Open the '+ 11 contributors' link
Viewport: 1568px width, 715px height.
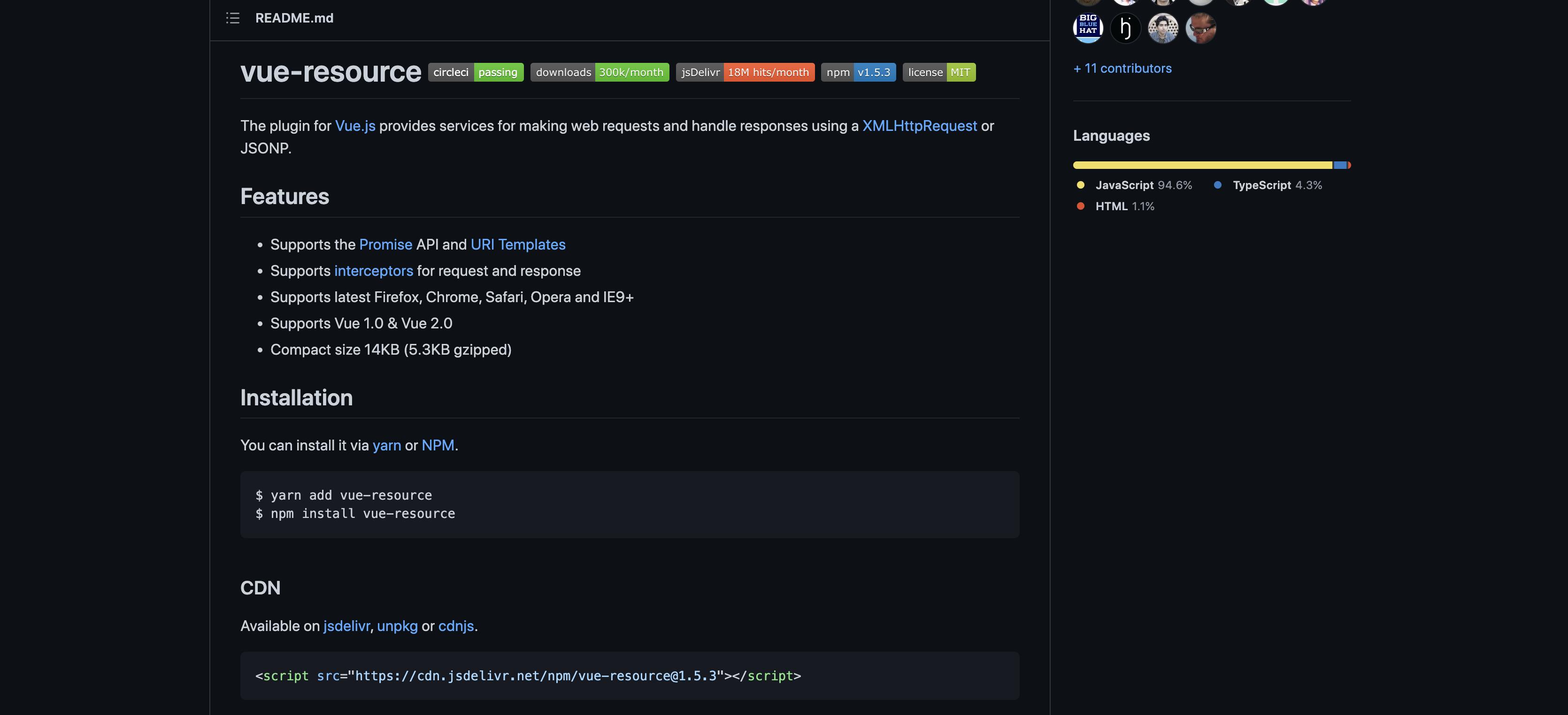click(1122, 68)
